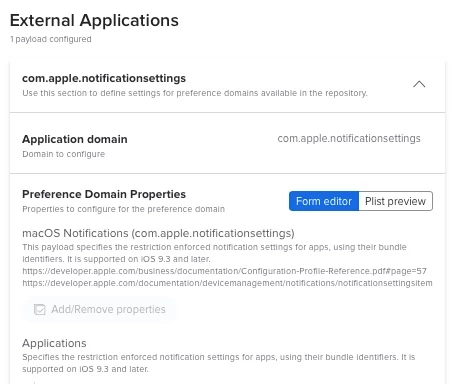This screenshot has height=384, width=452.
Task: Open the Configuration-Profile-Reference.pdf documentation link
Action: pos(224,271)
